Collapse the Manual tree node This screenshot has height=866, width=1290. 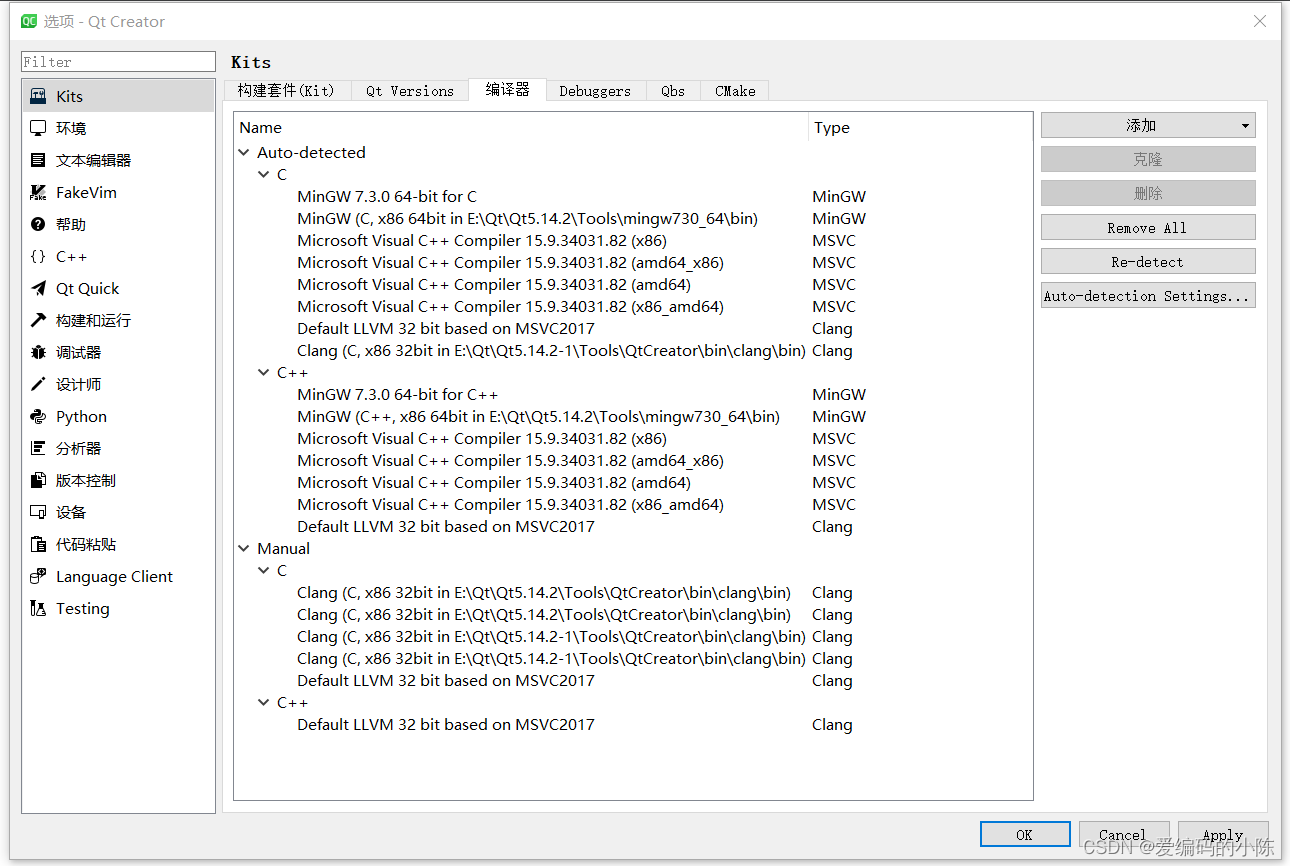pos(244,549)
